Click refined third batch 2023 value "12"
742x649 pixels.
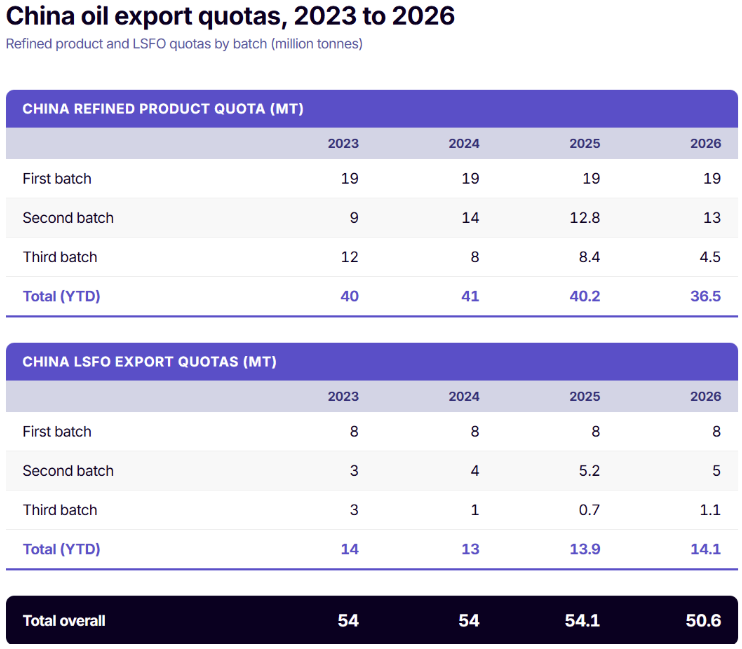(350, 257)
